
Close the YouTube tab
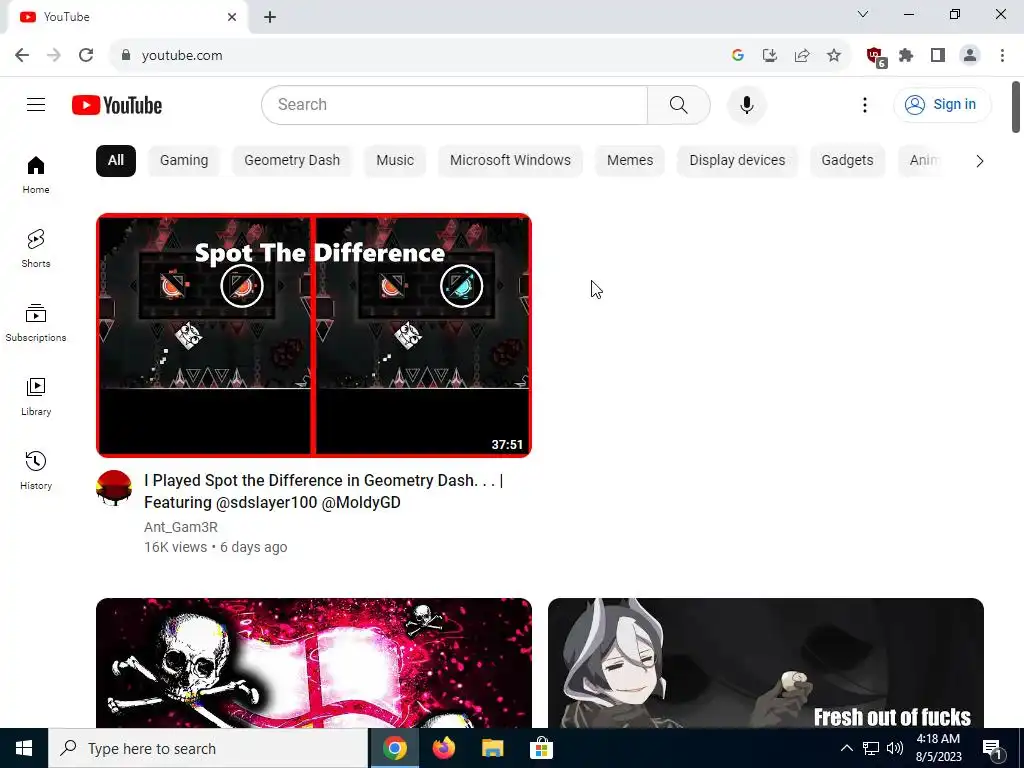tap(232, 17)
